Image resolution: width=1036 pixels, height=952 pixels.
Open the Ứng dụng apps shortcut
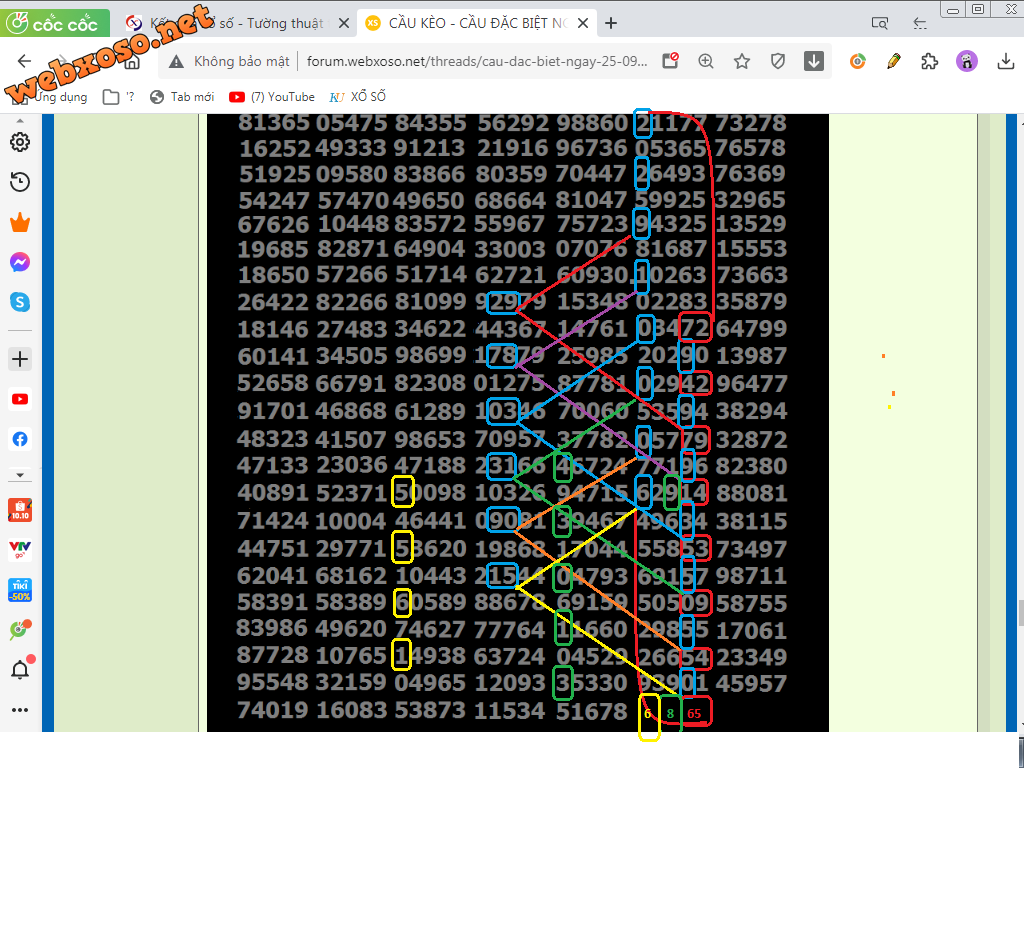click(50, 97)
